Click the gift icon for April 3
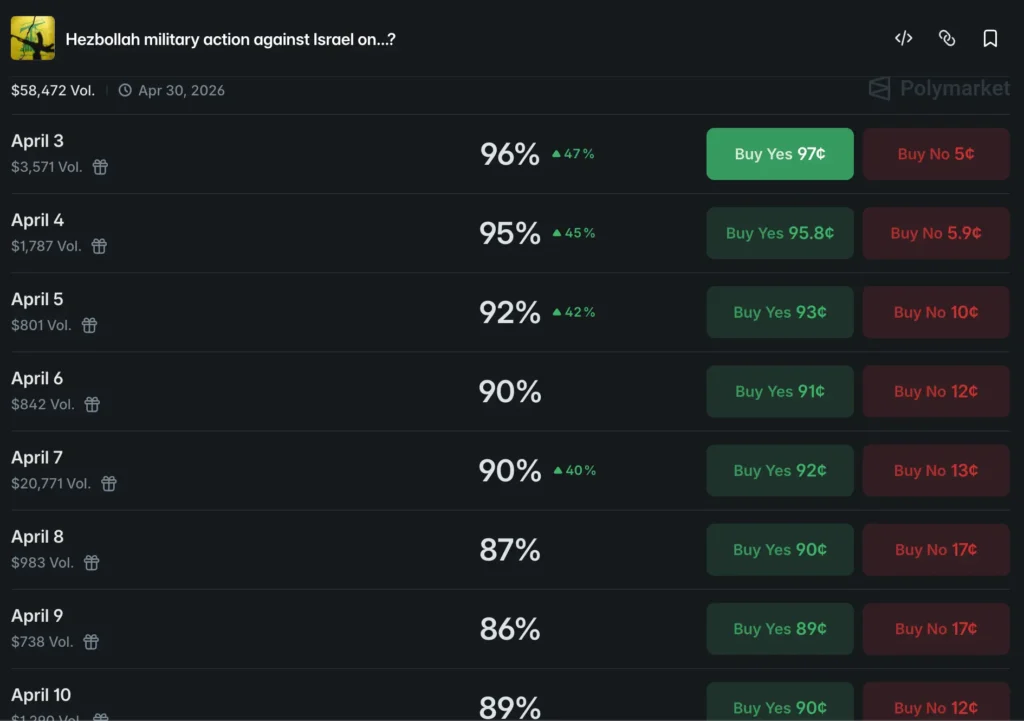The image size is (1024, 721). click(x=100, y=167)
